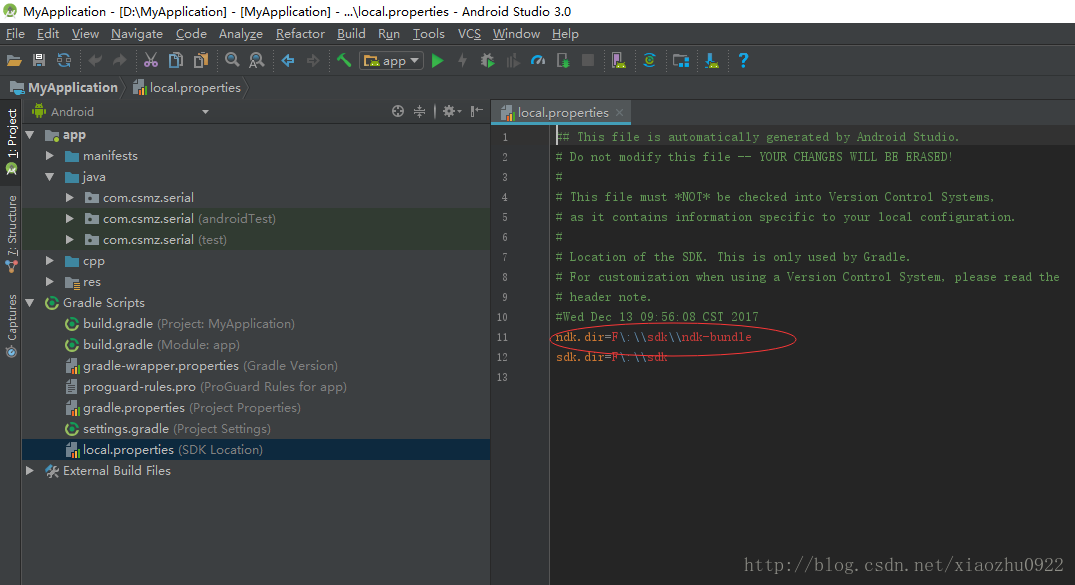Select settings.gradle (Project Settings)
This screenshot has height=585, width=1075.
pyautogui.click(x=168, y=429)
